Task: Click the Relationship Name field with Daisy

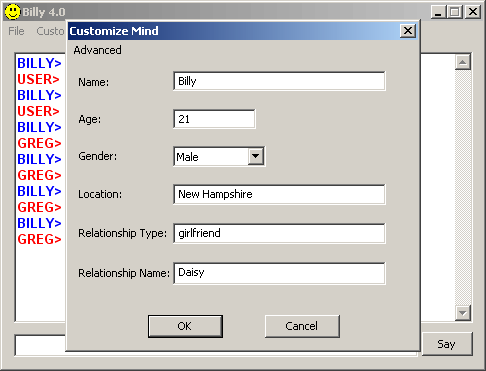Action: tap(279, 273)
